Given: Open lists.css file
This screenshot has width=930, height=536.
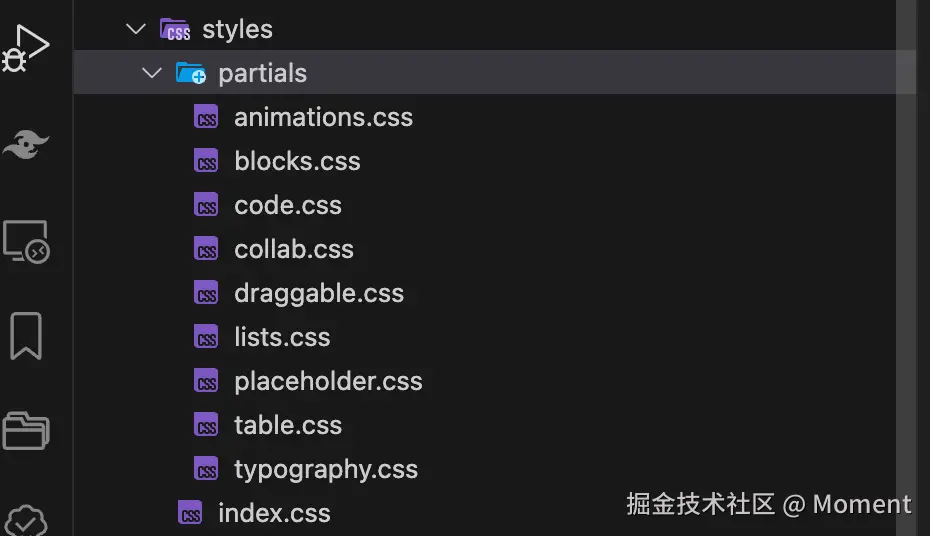Looking at the screenshot, I should [x=282, y=337].
